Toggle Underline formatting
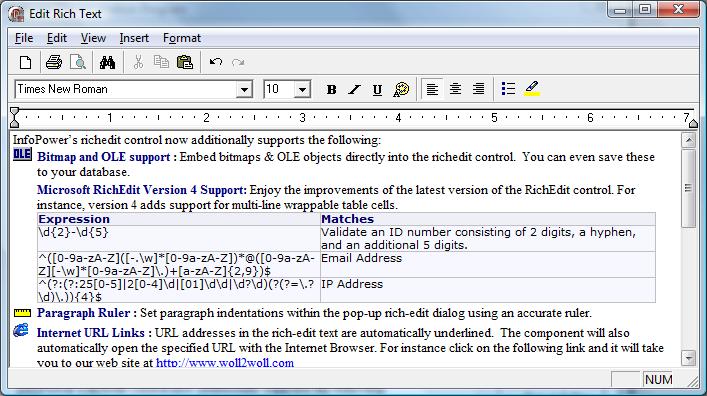 377,90
